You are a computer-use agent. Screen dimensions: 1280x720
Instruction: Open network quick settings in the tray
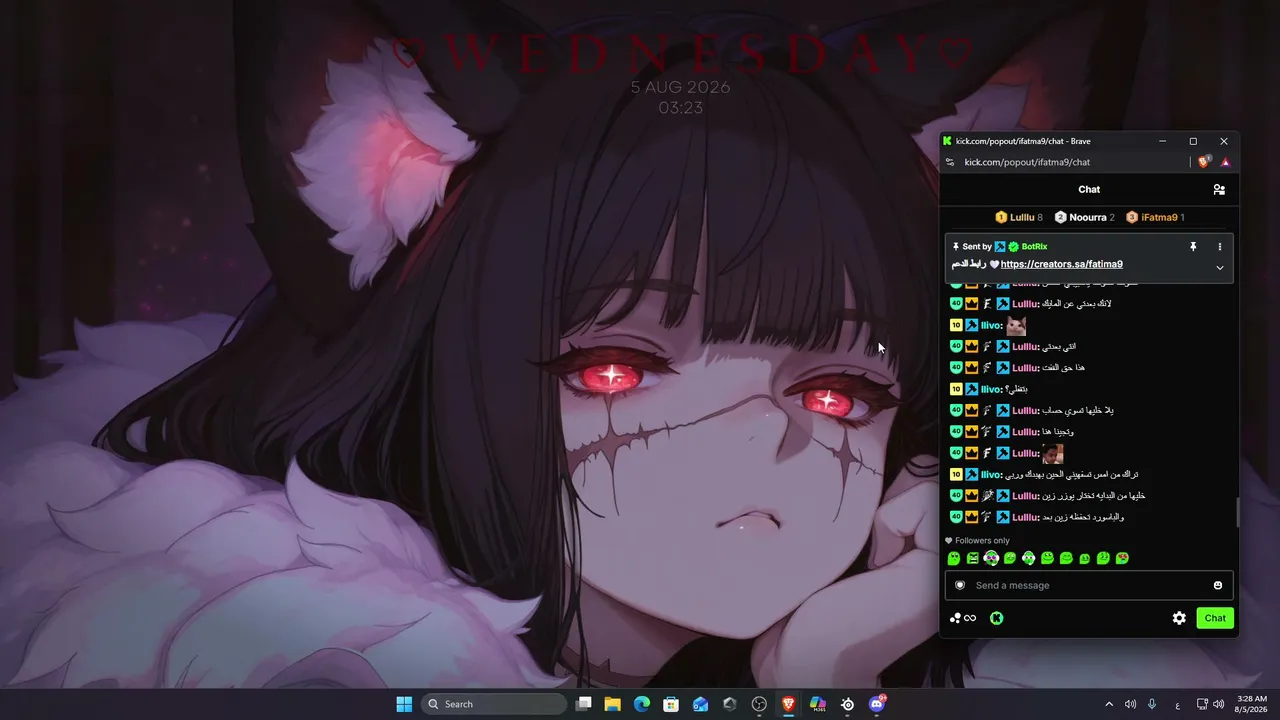click(x=1202, y=704)
